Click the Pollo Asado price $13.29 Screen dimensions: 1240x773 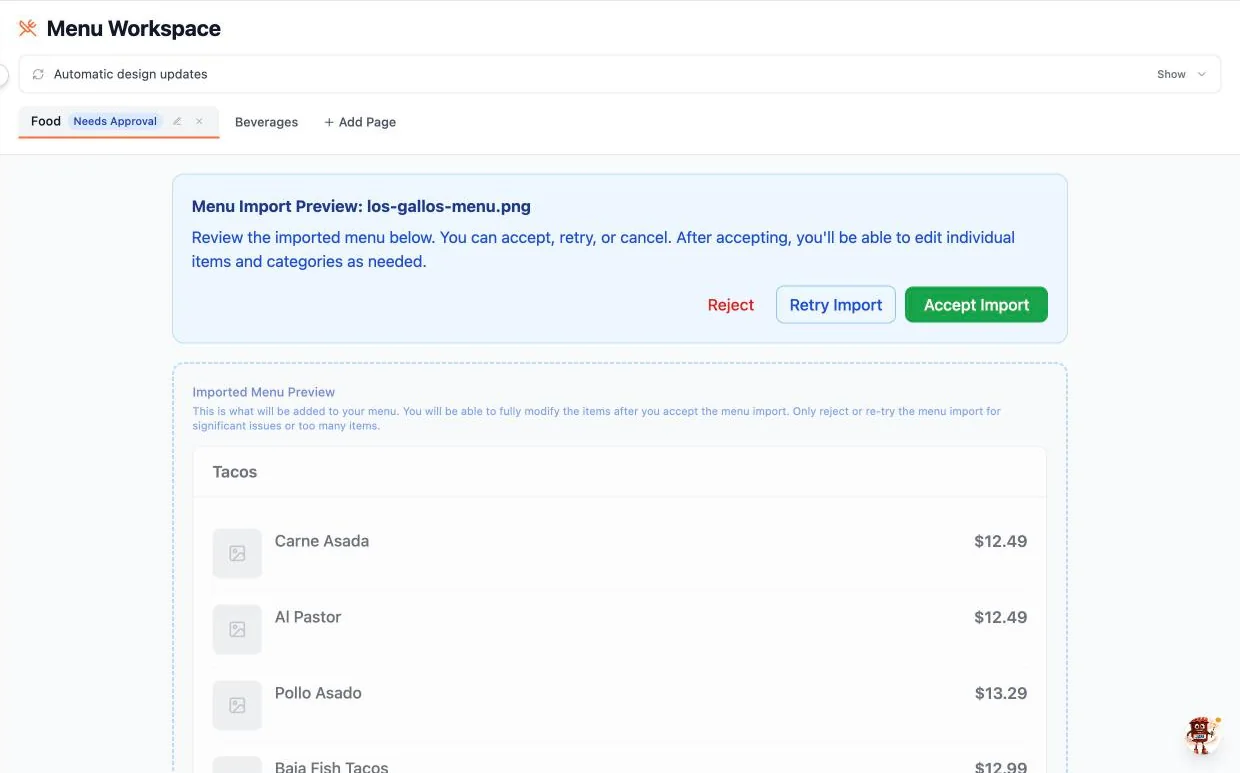click(x=1001, y=693)
